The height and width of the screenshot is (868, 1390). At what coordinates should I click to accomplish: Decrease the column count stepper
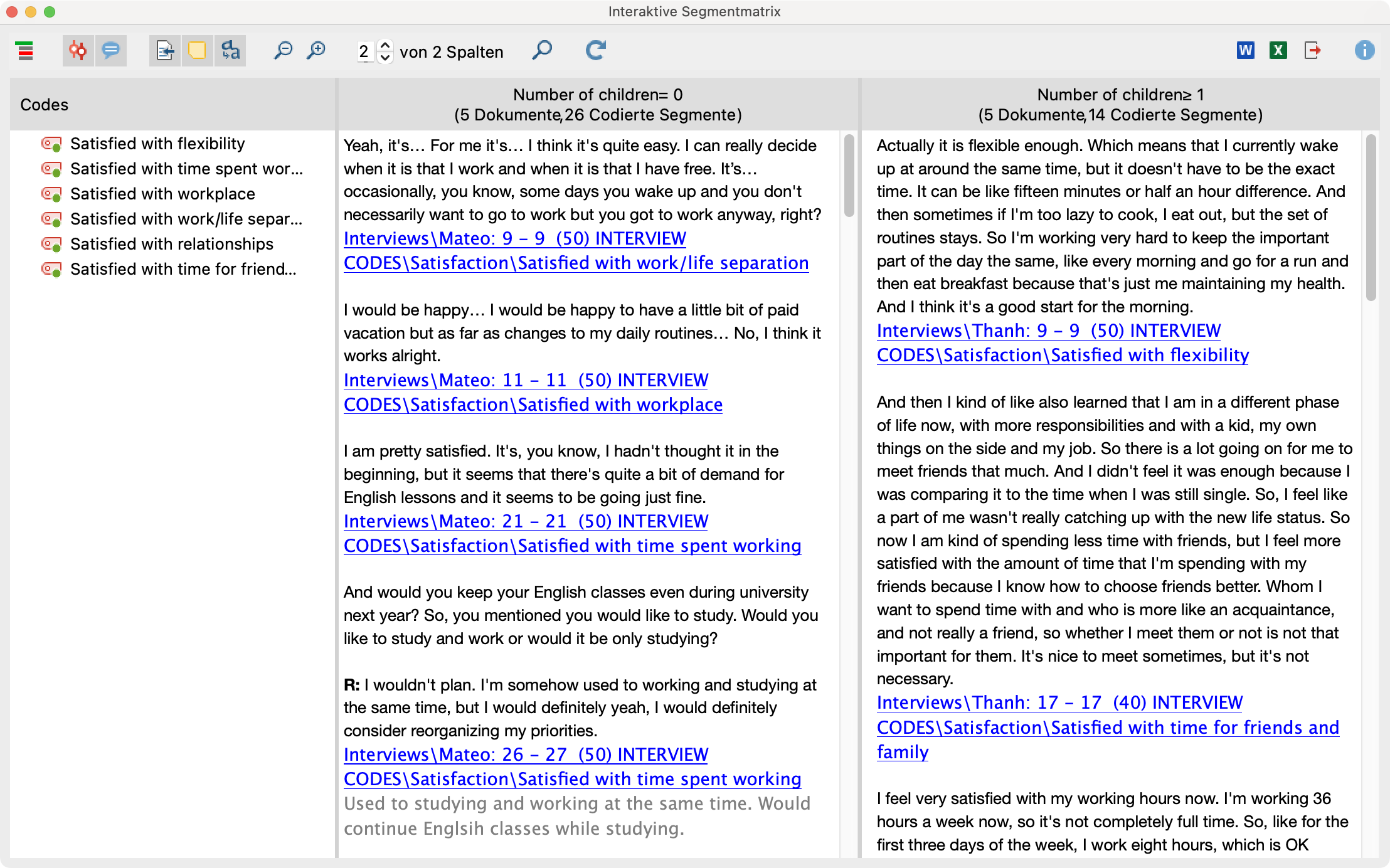386,58
